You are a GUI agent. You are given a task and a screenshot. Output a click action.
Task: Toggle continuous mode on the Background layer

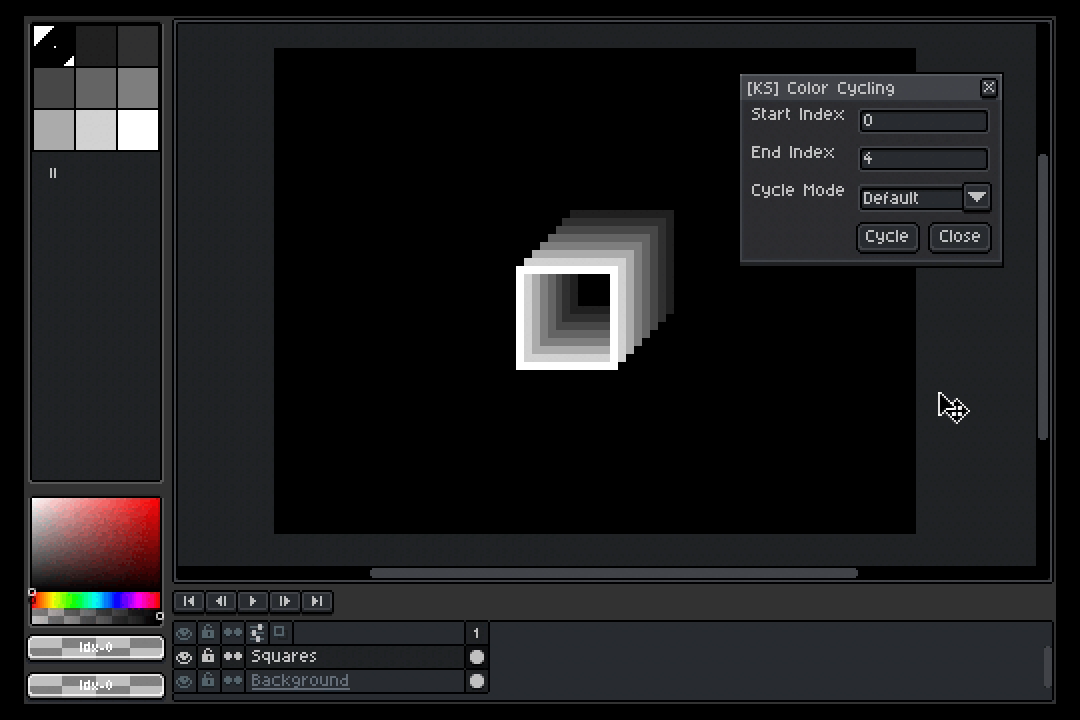point(231,681)
